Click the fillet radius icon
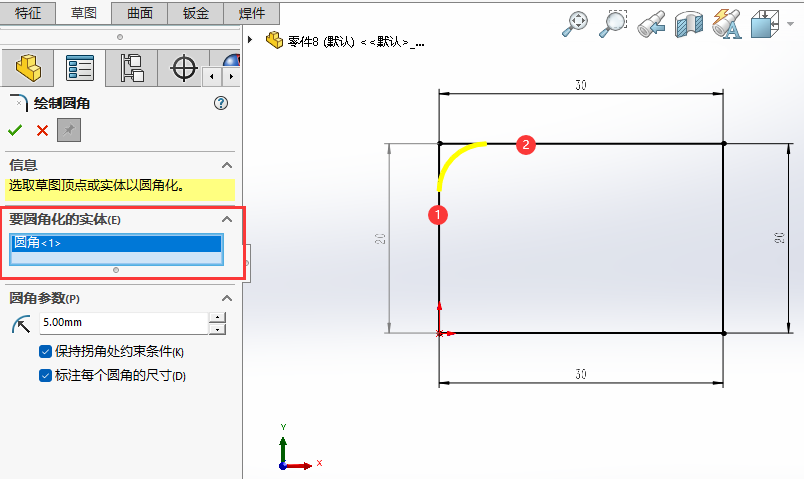The height and width of the screenshot is (479, 804). tap(21, 324)
